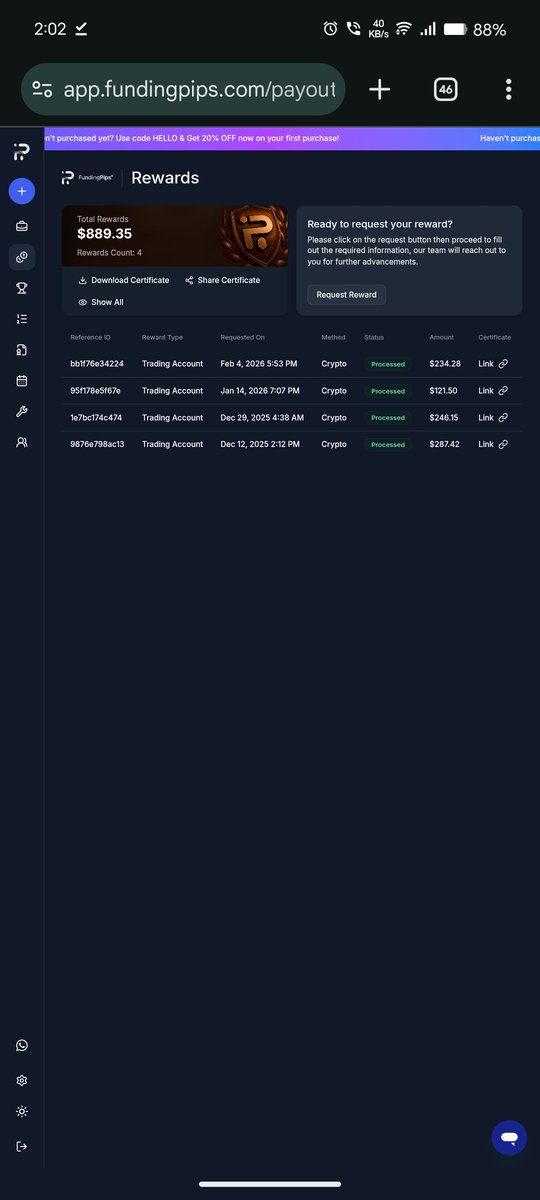Viewport: 540px width, 1200px height.
Task: Click the Status column header
Action: click(373, 337)
